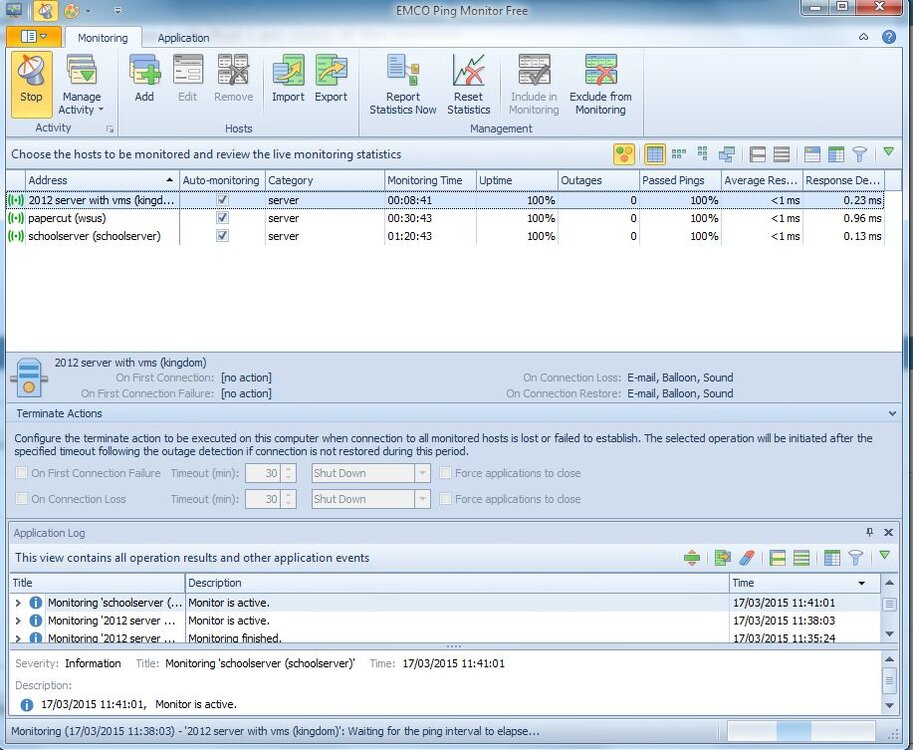Pin the Application Log panel
This screenshot has height=750, width=913.
pyautogui.click(x=869, y=532)
